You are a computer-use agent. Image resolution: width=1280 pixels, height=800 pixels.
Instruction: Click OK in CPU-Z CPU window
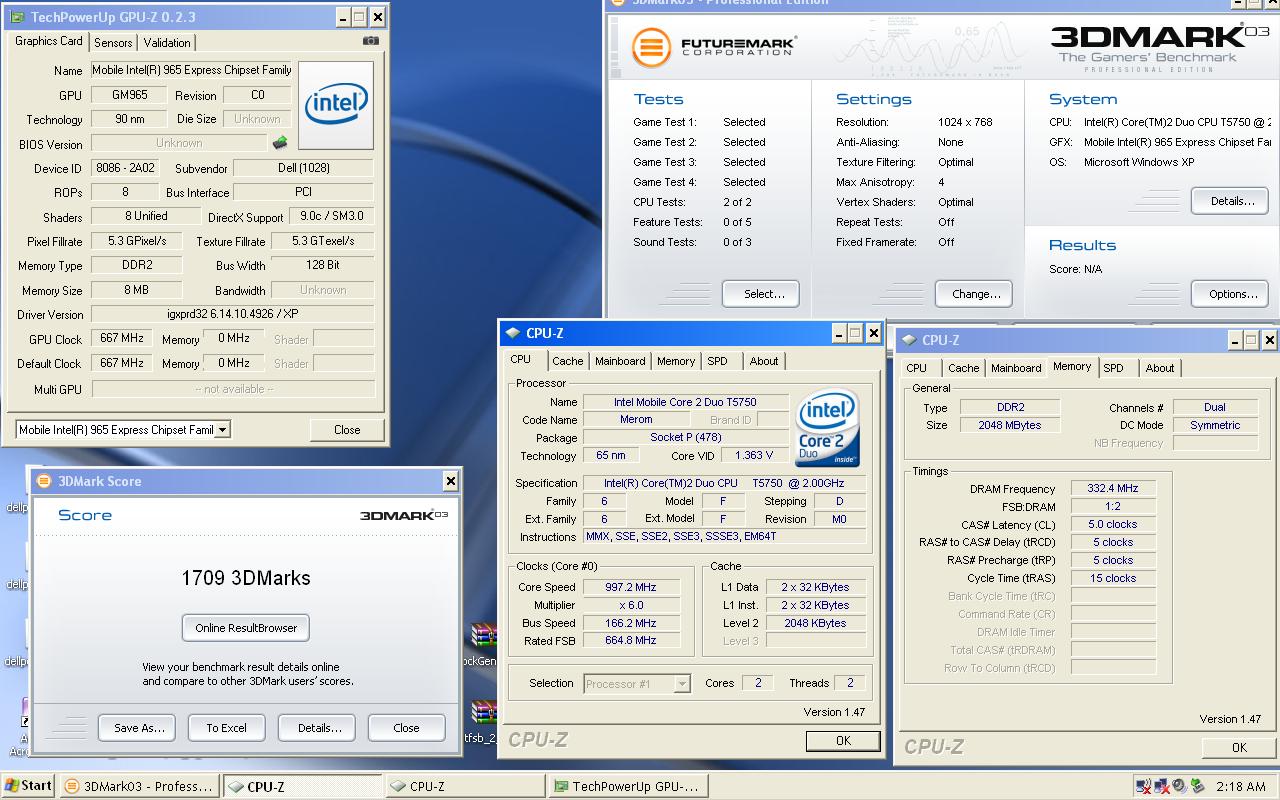843,741
